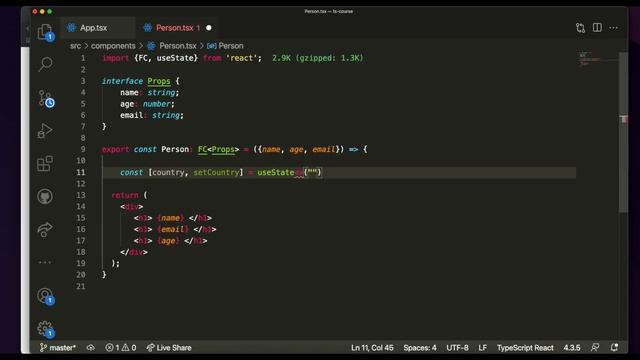Open the components breadcrumb segment
This screenshot has height=360, width=640.
[x=113, y=46]
